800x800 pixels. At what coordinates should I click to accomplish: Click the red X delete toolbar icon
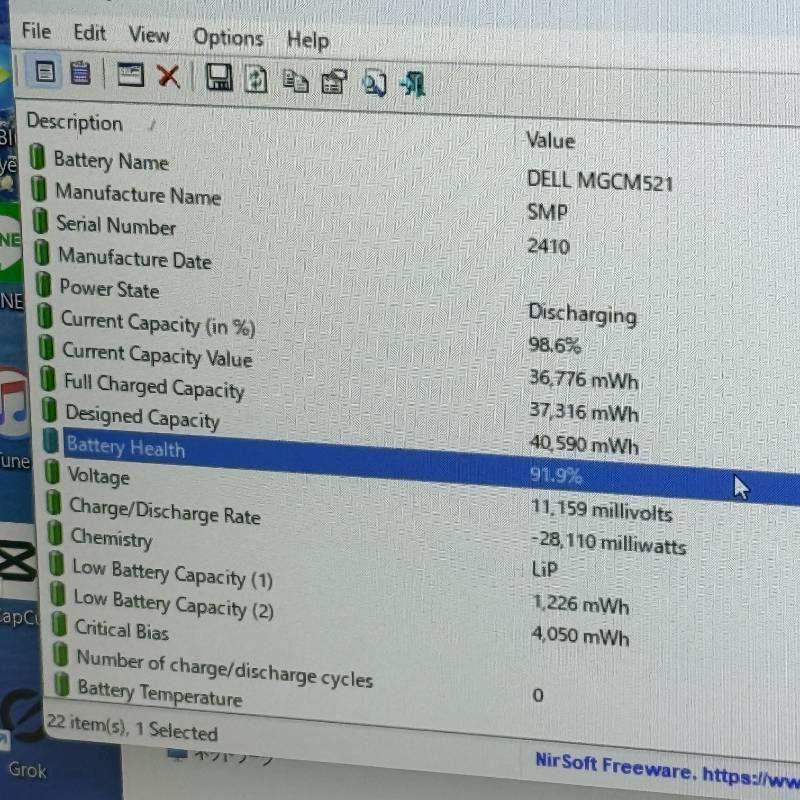pos(168,77)
